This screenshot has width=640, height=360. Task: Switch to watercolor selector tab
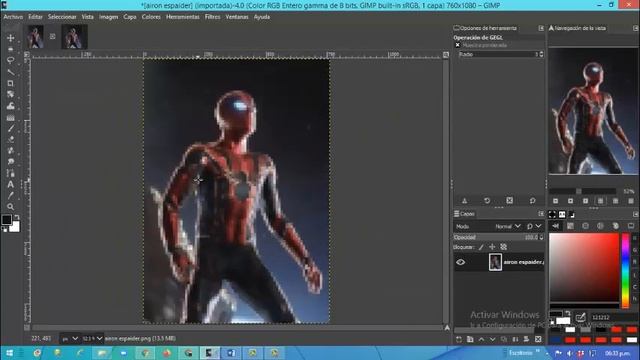click(x=585, y=226)
